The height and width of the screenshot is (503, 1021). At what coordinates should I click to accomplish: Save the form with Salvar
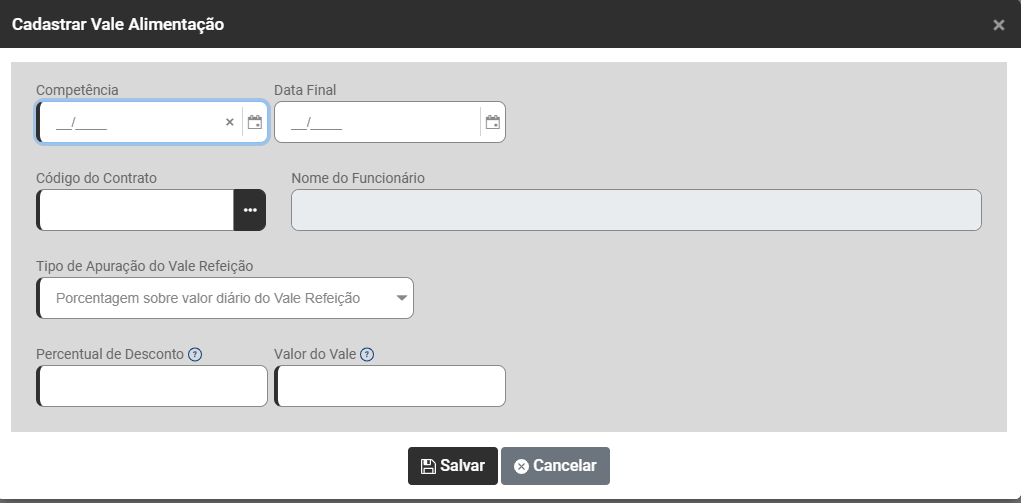pos(452,466)
